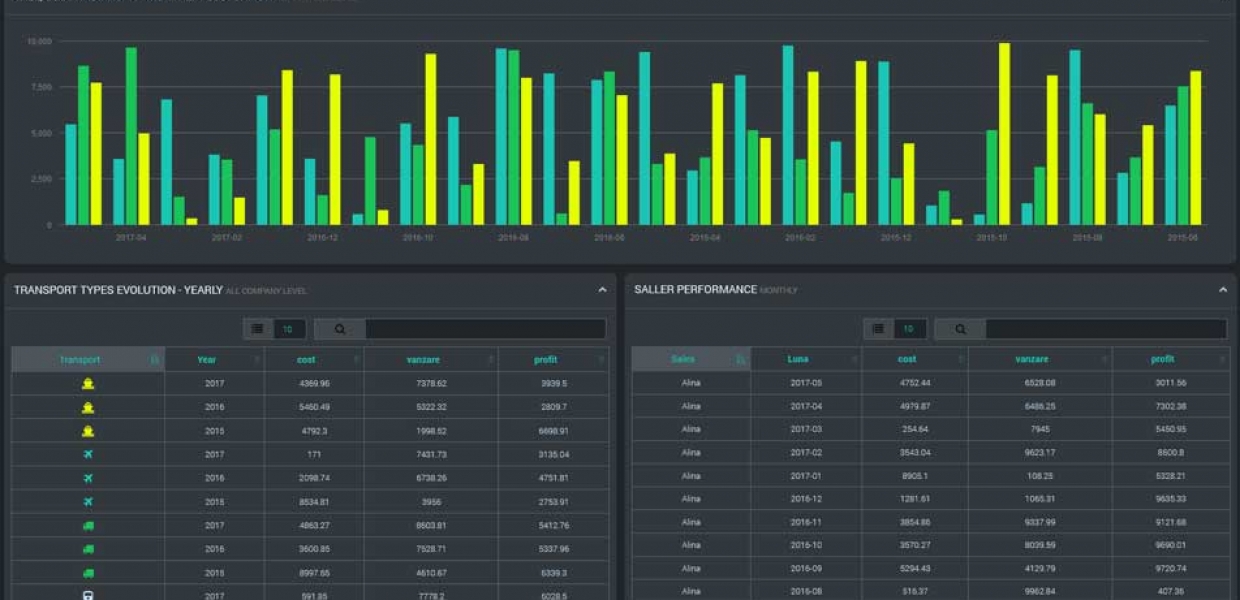Click the sort icon in the Transport column header

coord(154,360)
